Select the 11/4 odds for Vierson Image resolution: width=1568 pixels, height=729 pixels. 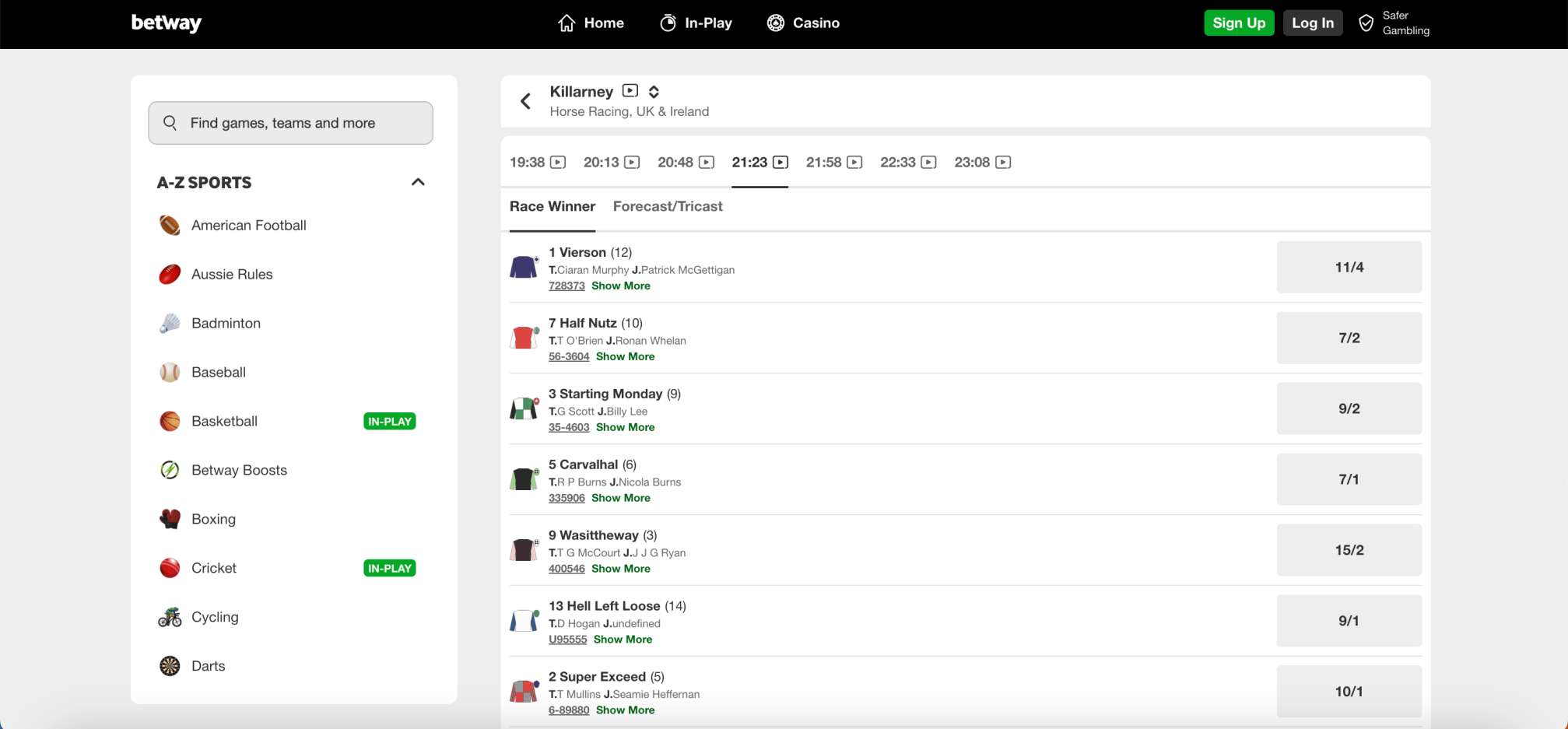1349,267
